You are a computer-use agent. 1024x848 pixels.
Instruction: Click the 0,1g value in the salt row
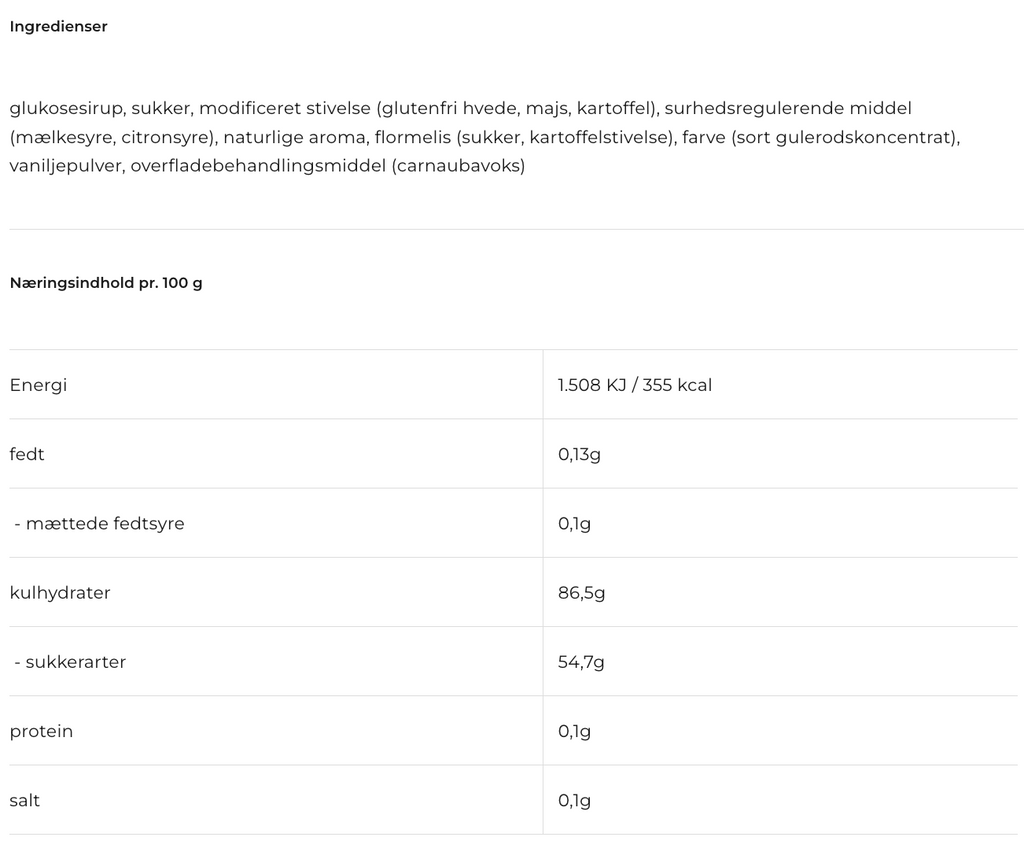coord(574,800)
